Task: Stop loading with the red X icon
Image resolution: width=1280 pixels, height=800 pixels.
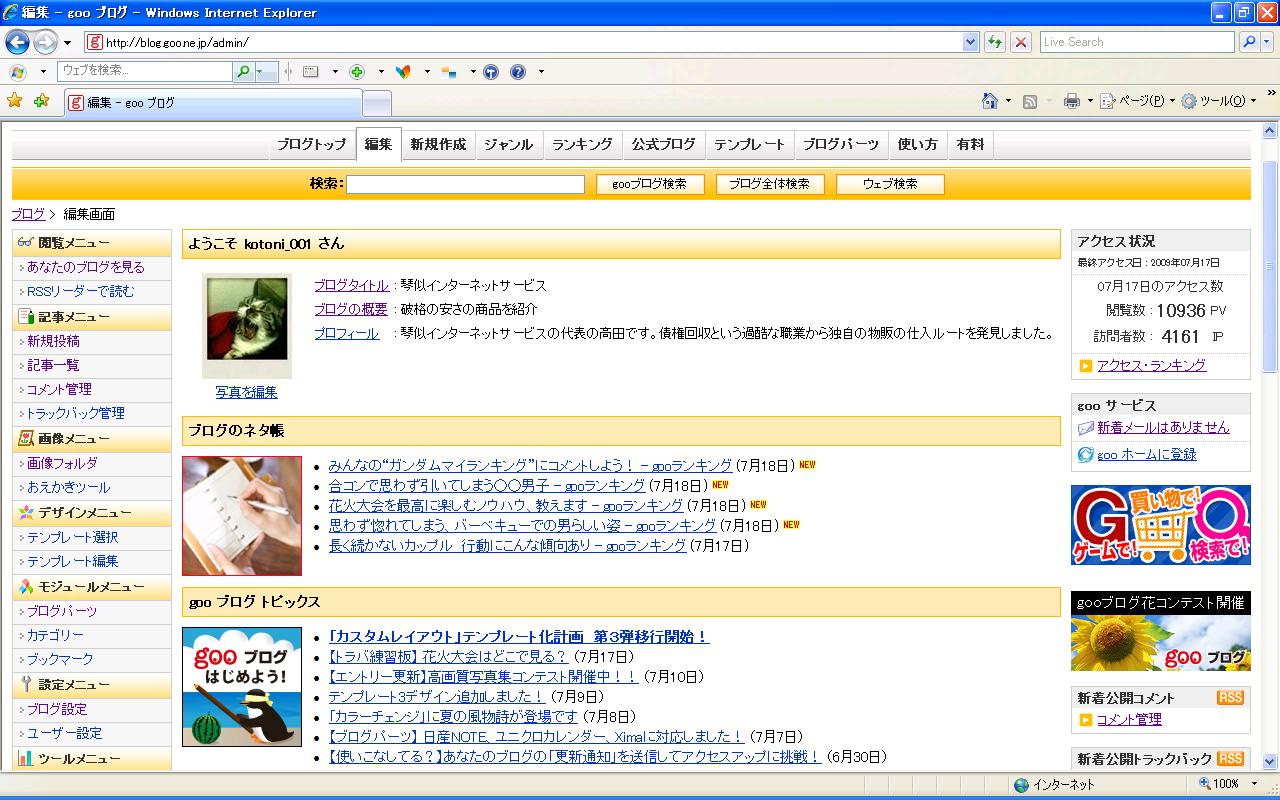Action: 1021,42
